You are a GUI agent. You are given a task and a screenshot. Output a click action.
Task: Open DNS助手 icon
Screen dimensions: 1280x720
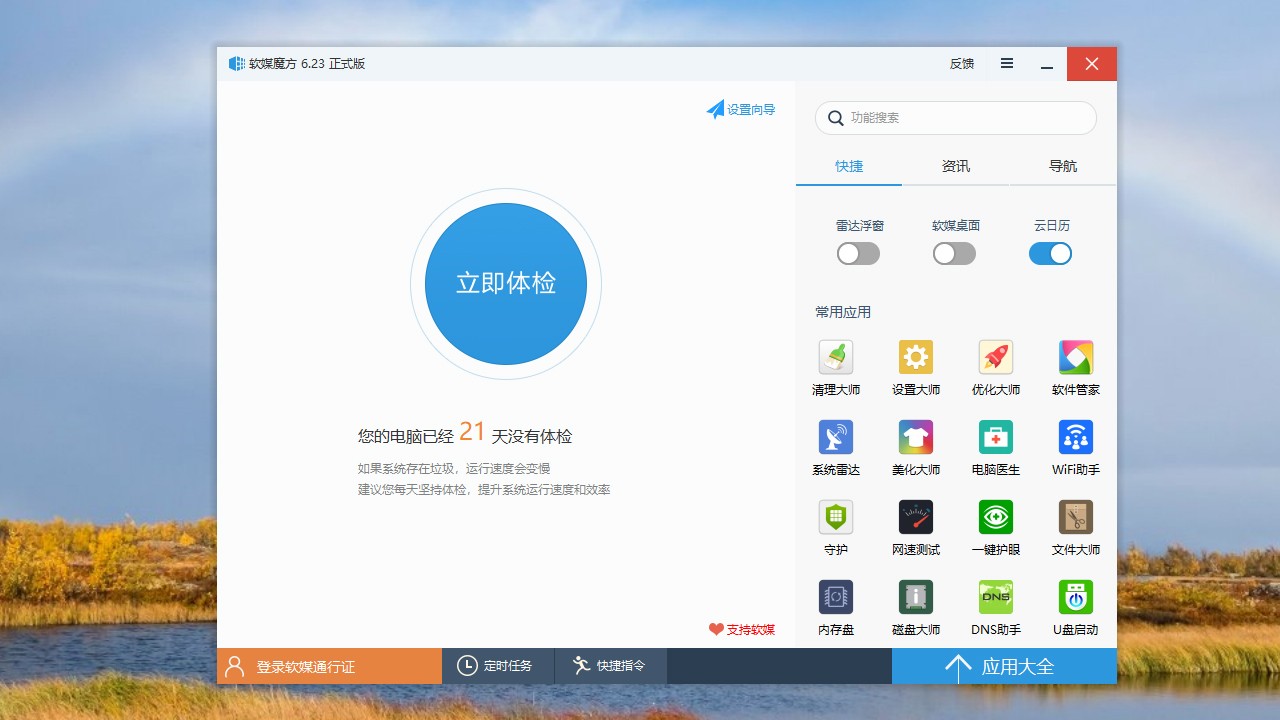[x=996, y=597]
